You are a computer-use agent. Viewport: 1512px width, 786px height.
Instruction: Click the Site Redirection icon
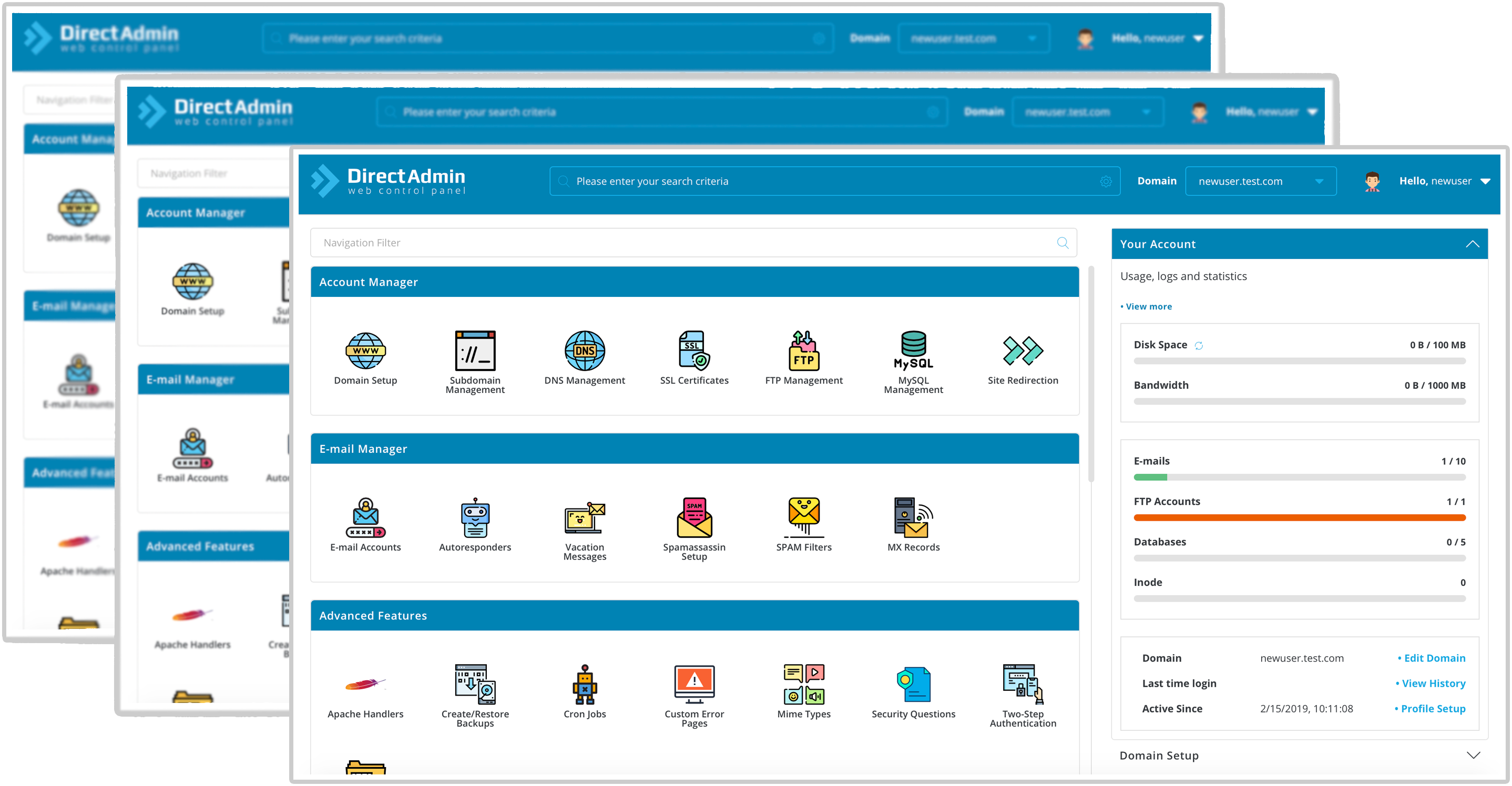click(x=1023, y=351)
